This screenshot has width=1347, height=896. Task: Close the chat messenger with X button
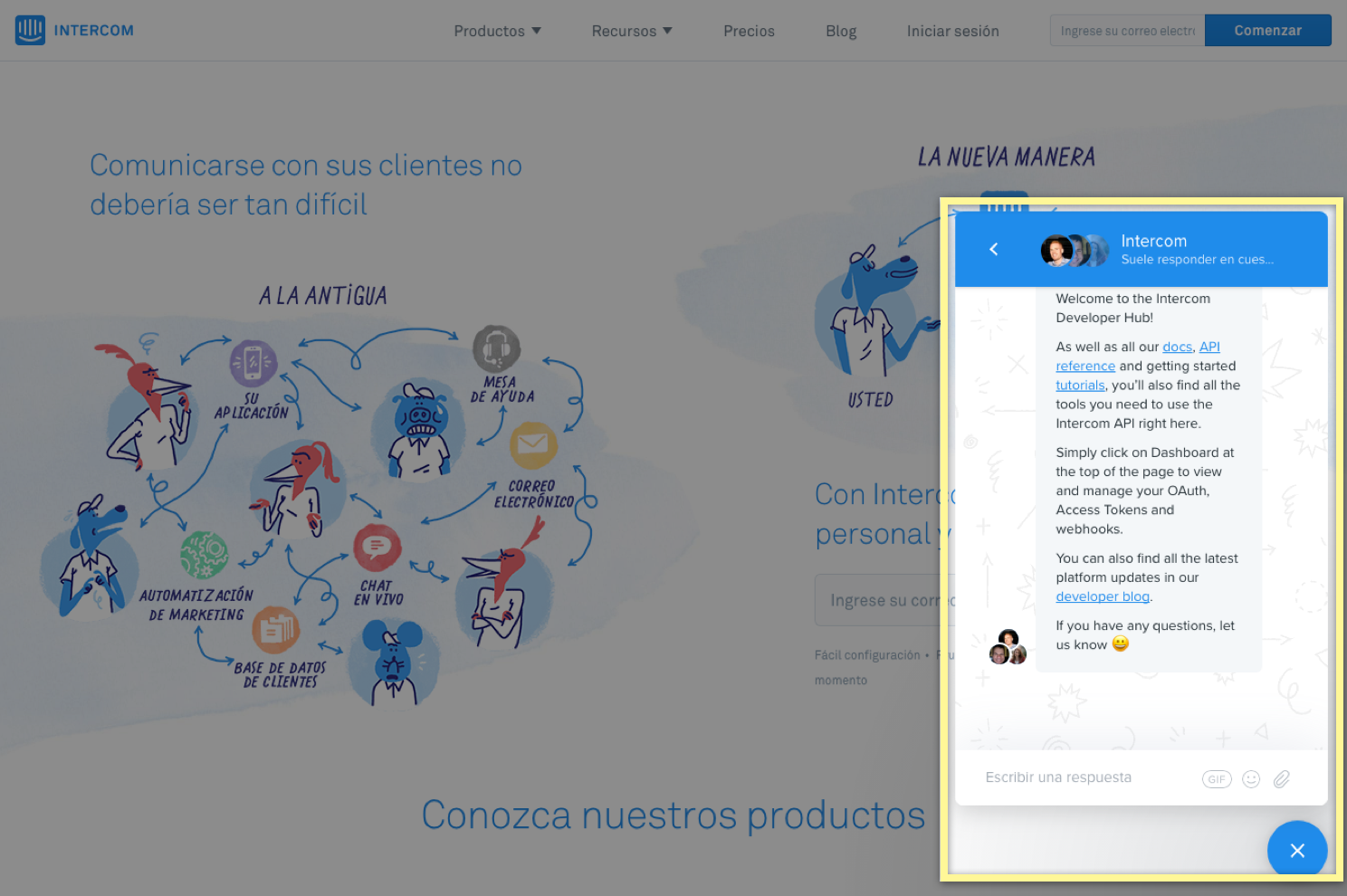click(1296, 851)
